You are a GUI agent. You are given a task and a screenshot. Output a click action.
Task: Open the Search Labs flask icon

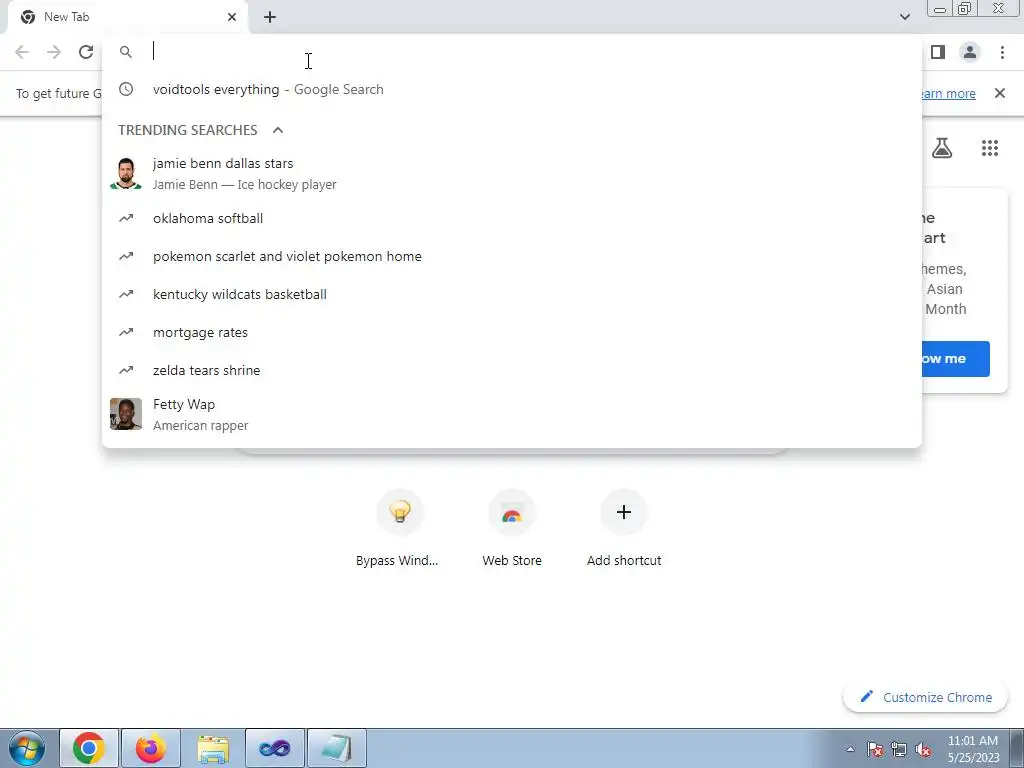pyautogui.click(x=942, y=148)
